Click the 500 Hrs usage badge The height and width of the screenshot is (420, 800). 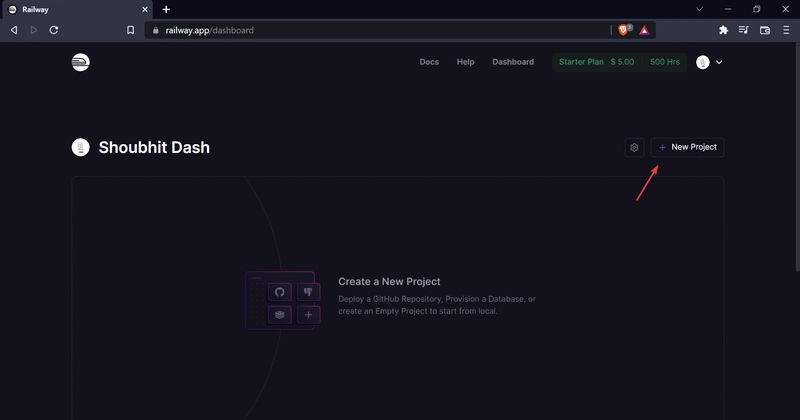click(665, 62)
